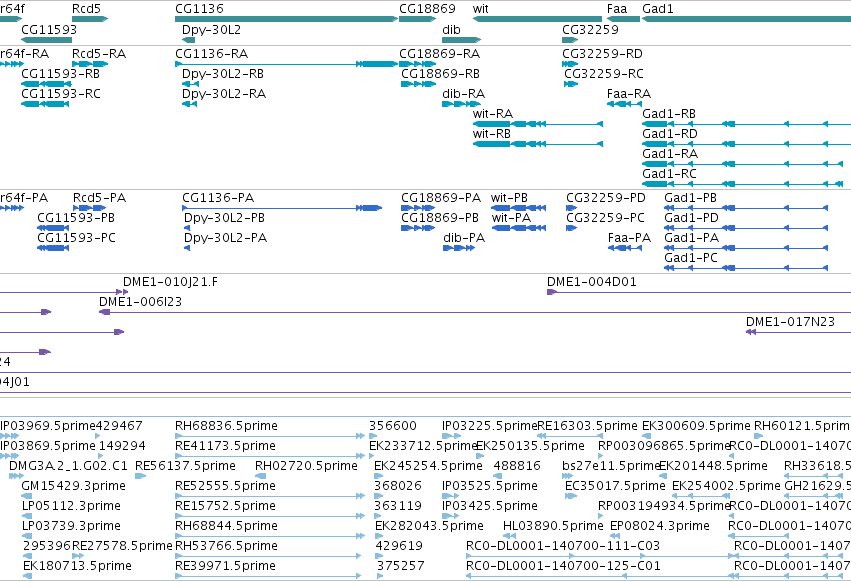The width and height of the screenshot is (851, 581).
Task: Select transcript Faa-RA
Action: point(624,104)
